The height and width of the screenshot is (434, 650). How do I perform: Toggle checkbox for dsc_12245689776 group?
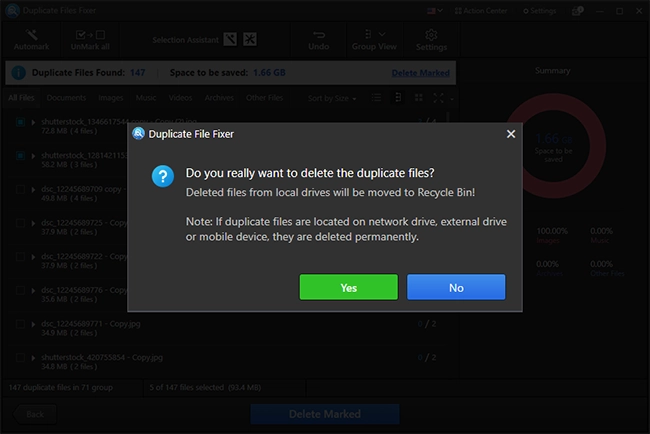[x=20, y=290]
